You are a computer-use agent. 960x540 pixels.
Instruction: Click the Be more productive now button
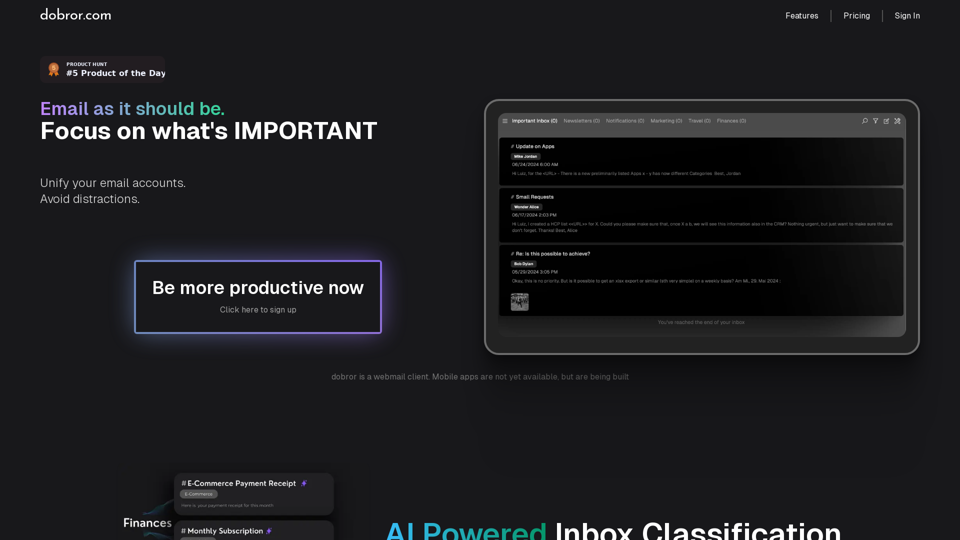(258, 297)
